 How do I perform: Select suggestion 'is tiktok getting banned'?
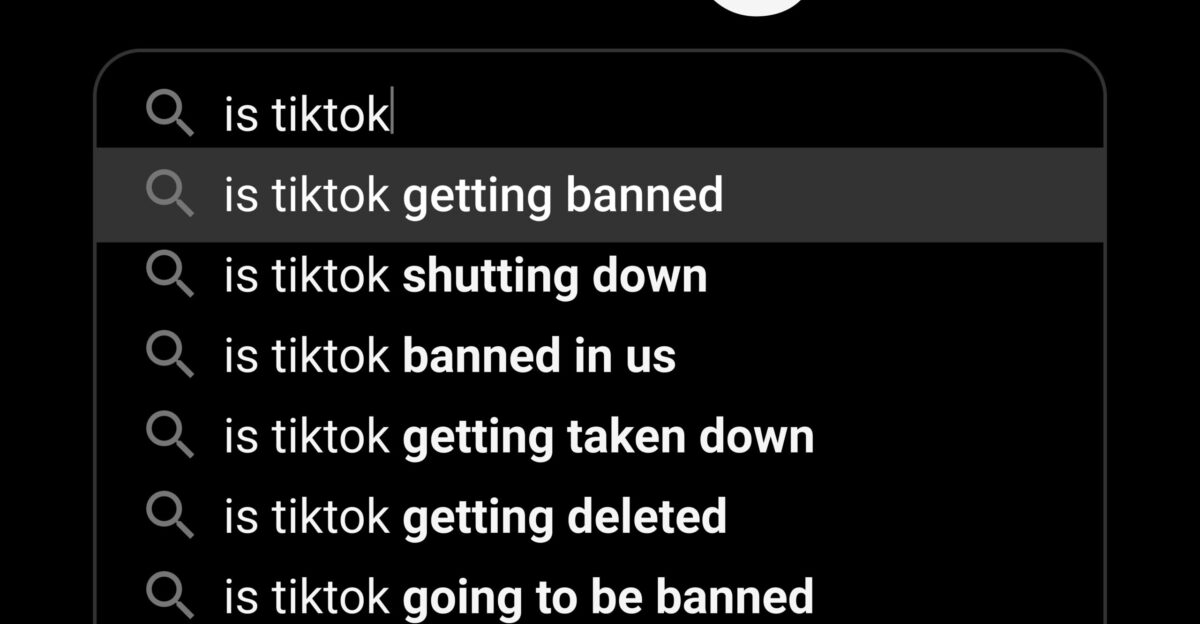coord(600,195)
